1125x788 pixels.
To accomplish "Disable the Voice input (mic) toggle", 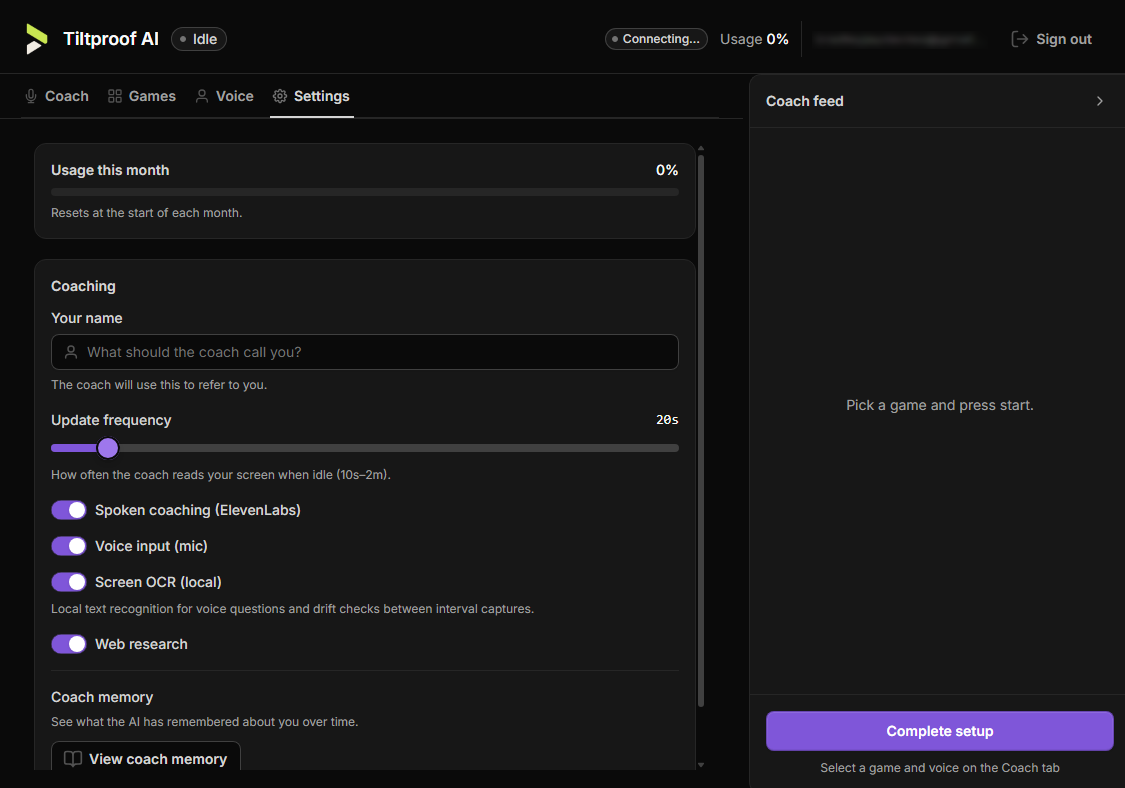I will (69, 546).
